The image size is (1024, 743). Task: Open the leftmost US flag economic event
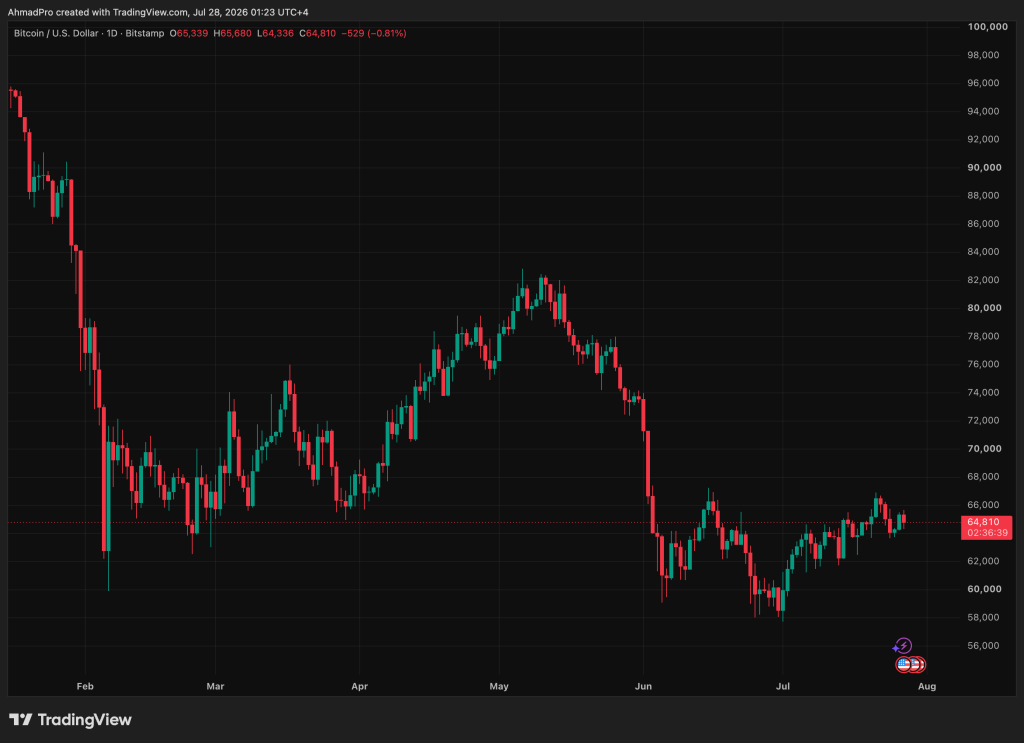click(903, 665)
